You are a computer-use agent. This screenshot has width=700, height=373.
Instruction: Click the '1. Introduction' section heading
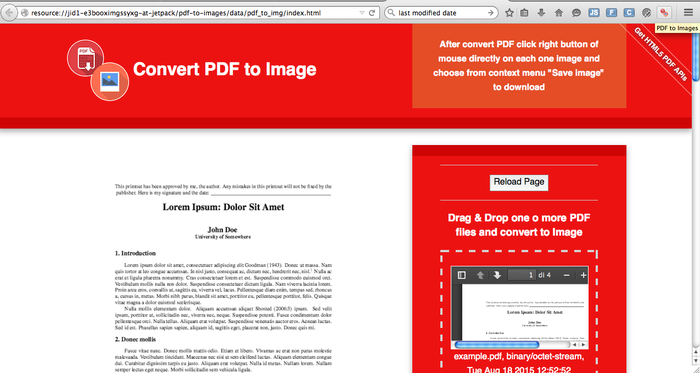[135, 253]
